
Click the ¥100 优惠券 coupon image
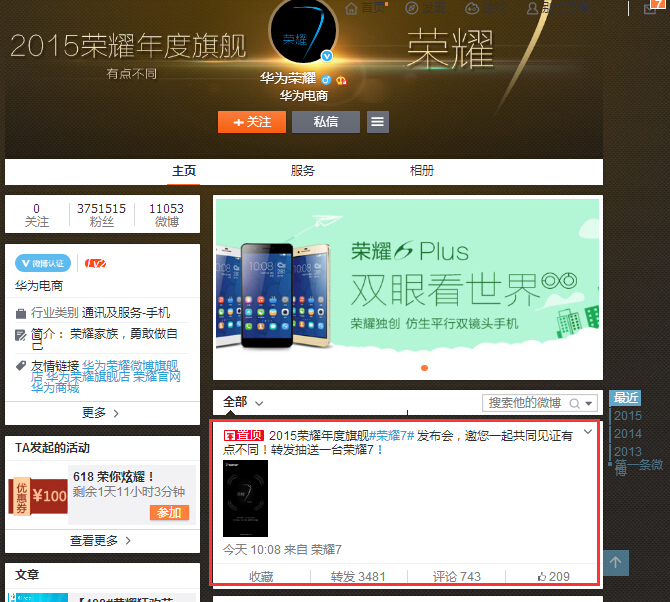click(x=38, y=496)
